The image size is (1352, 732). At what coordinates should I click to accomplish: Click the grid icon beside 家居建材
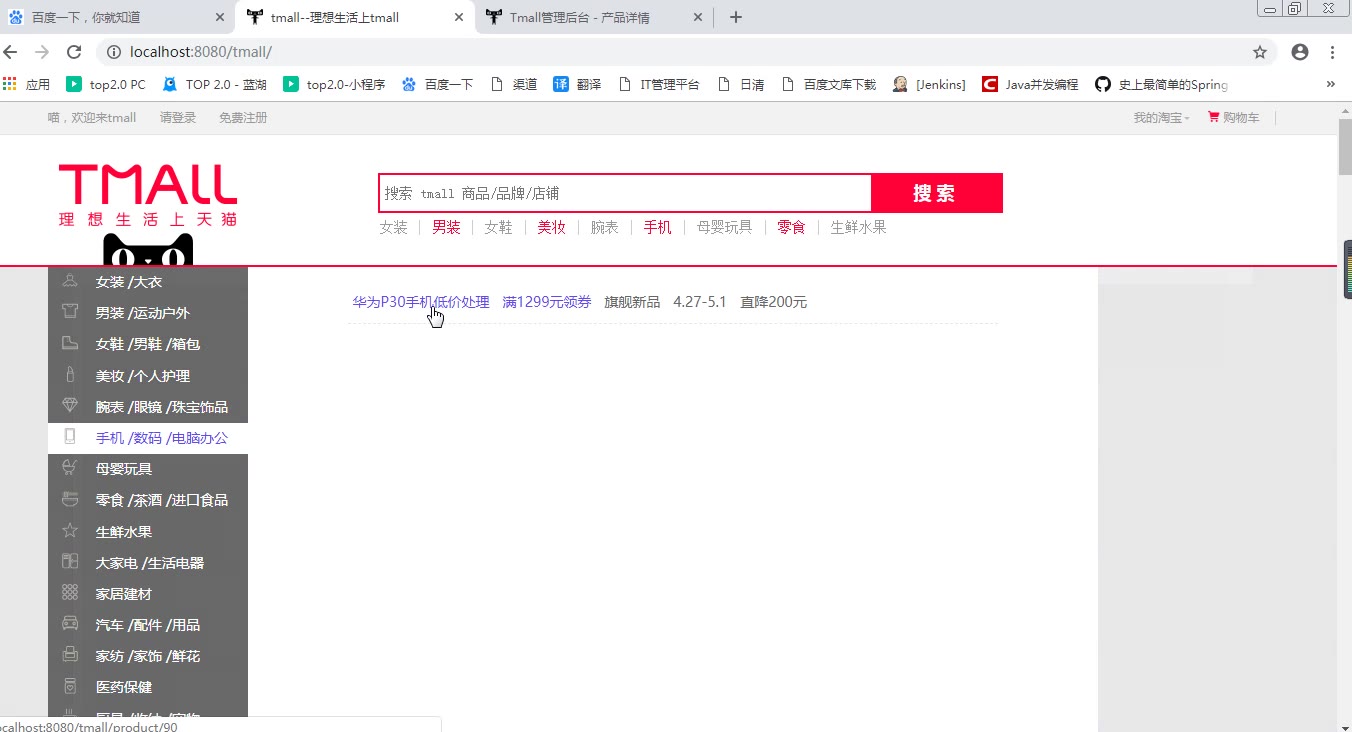[70, 593]
